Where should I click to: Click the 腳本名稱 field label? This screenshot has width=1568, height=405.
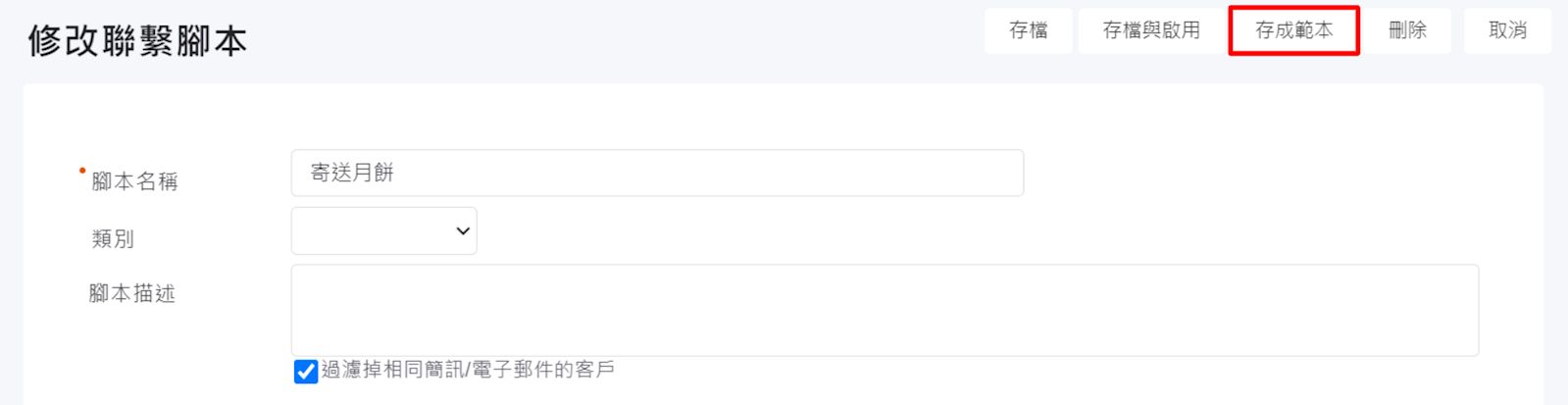pos(134,181)
